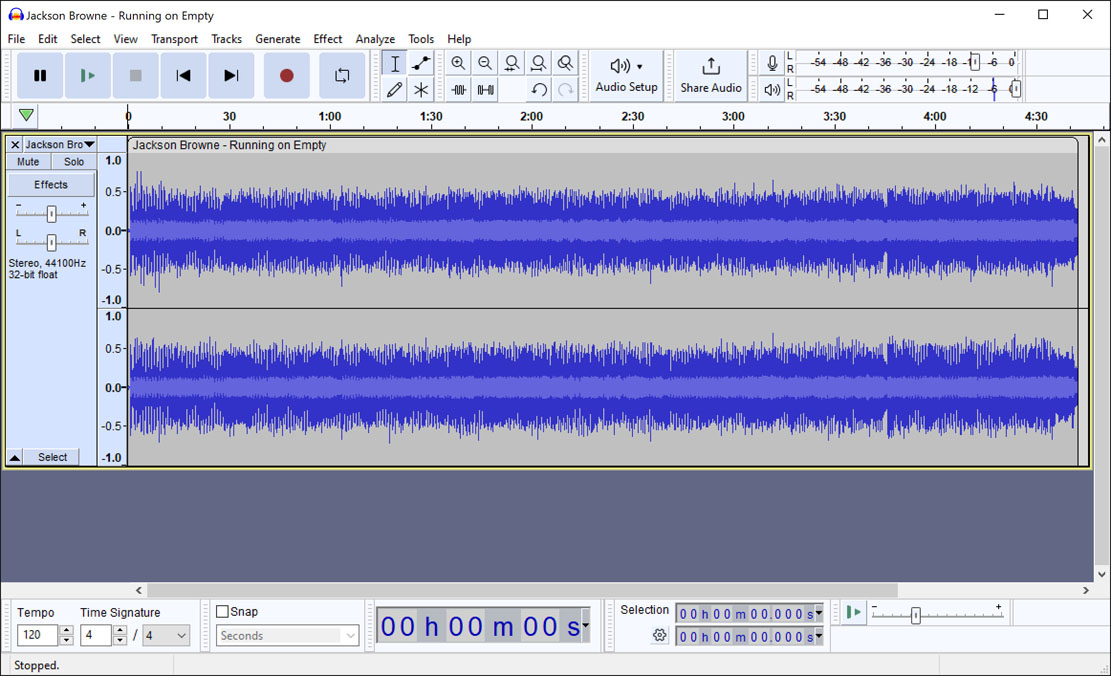Increase the Tempo with the up stepper
The image size is (1111, 676).
(67, 630)
